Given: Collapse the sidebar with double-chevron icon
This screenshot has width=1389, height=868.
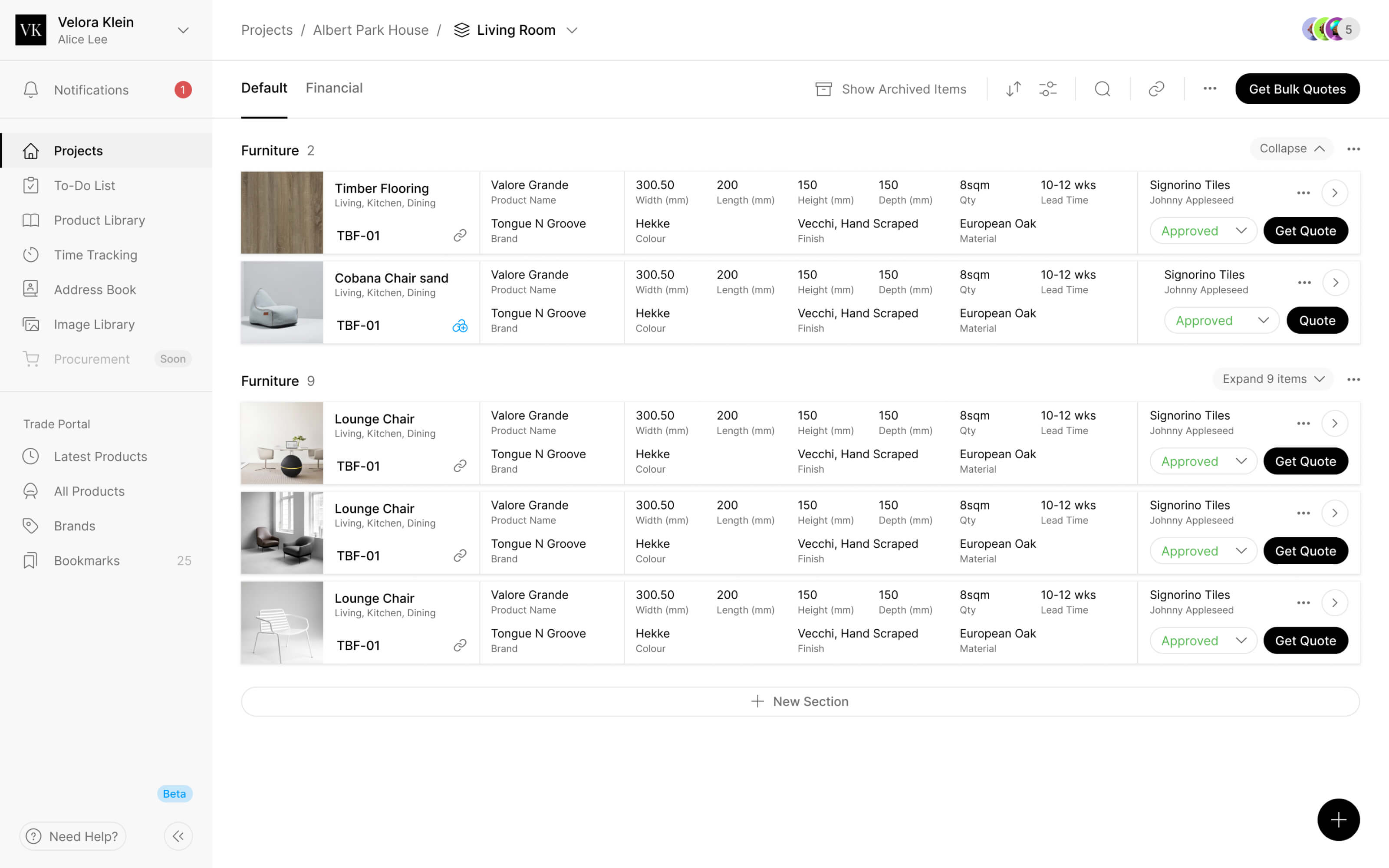Looking at the screenshot, I should tap(178, 836).
